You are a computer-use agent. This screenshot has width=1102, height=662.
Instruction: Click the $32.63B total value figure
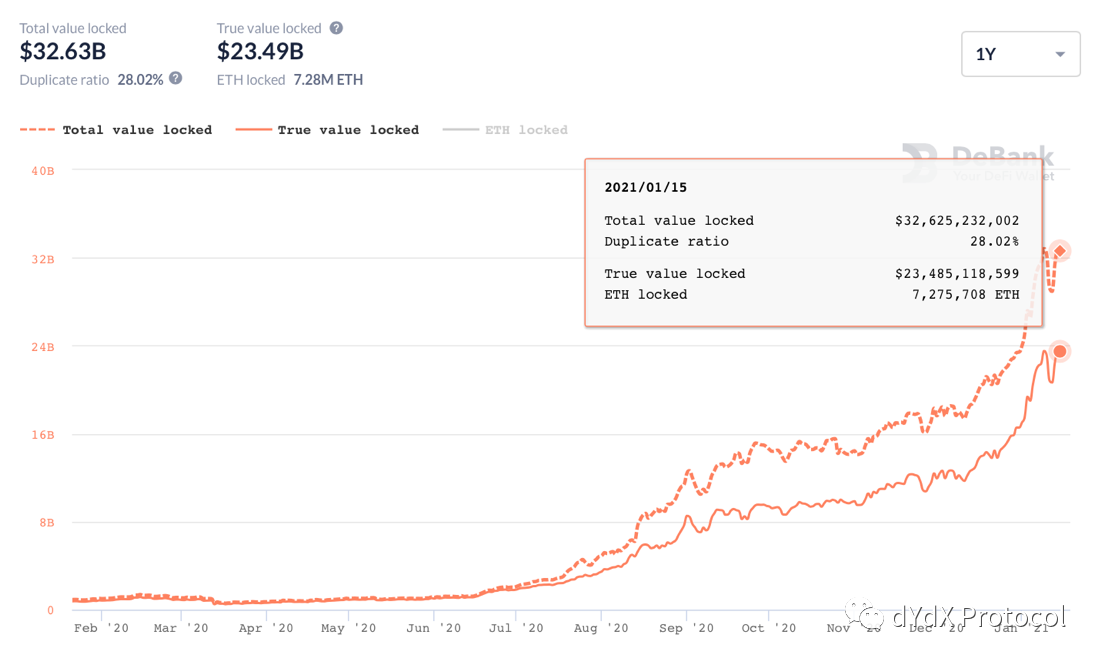63,52
